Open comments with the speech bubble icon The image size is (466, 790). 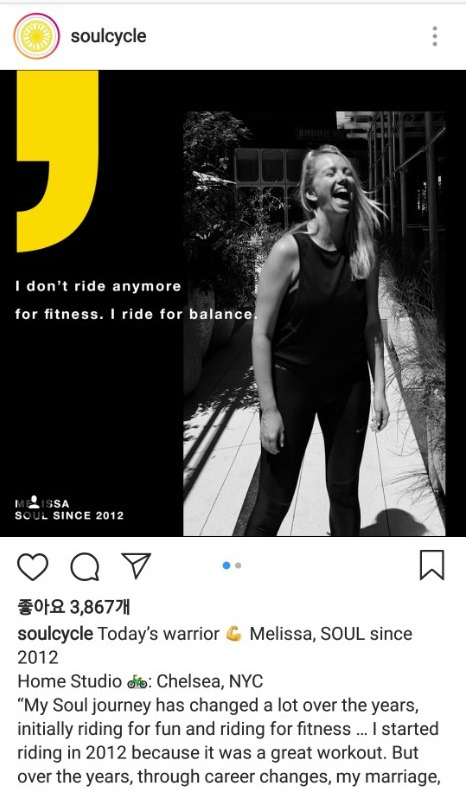point(85,567)
